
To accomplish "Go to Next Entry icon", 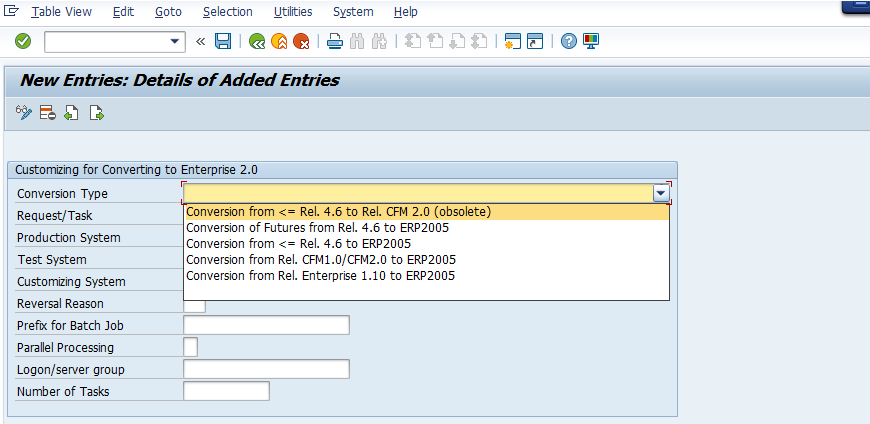I will 97,113.
